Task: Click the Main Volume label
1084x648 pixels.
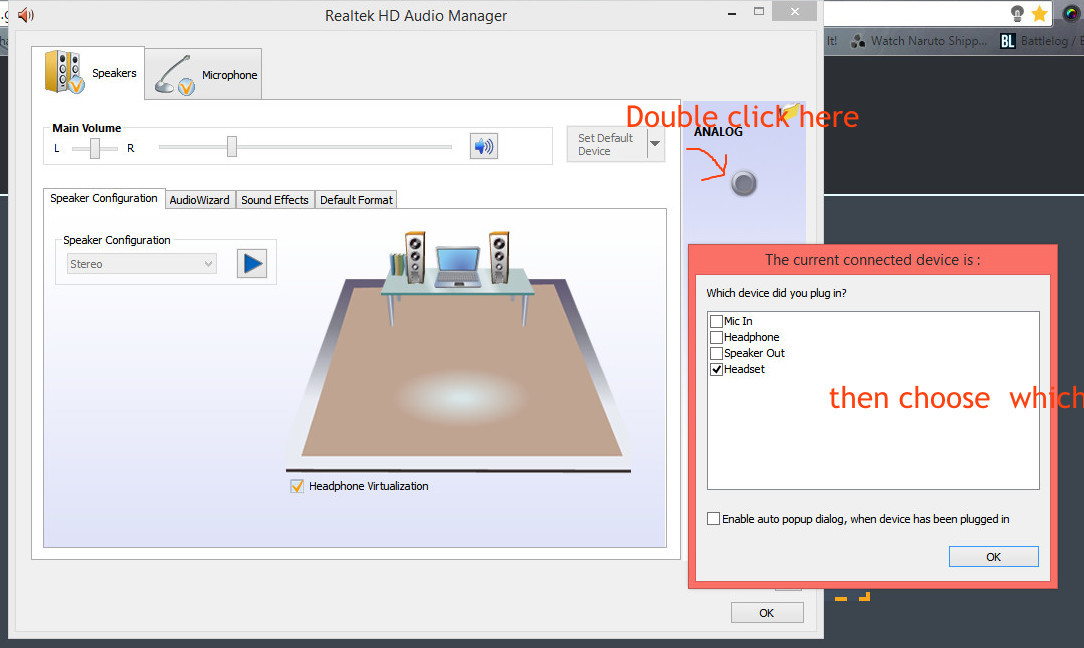Action: click(x=86, y=128)
